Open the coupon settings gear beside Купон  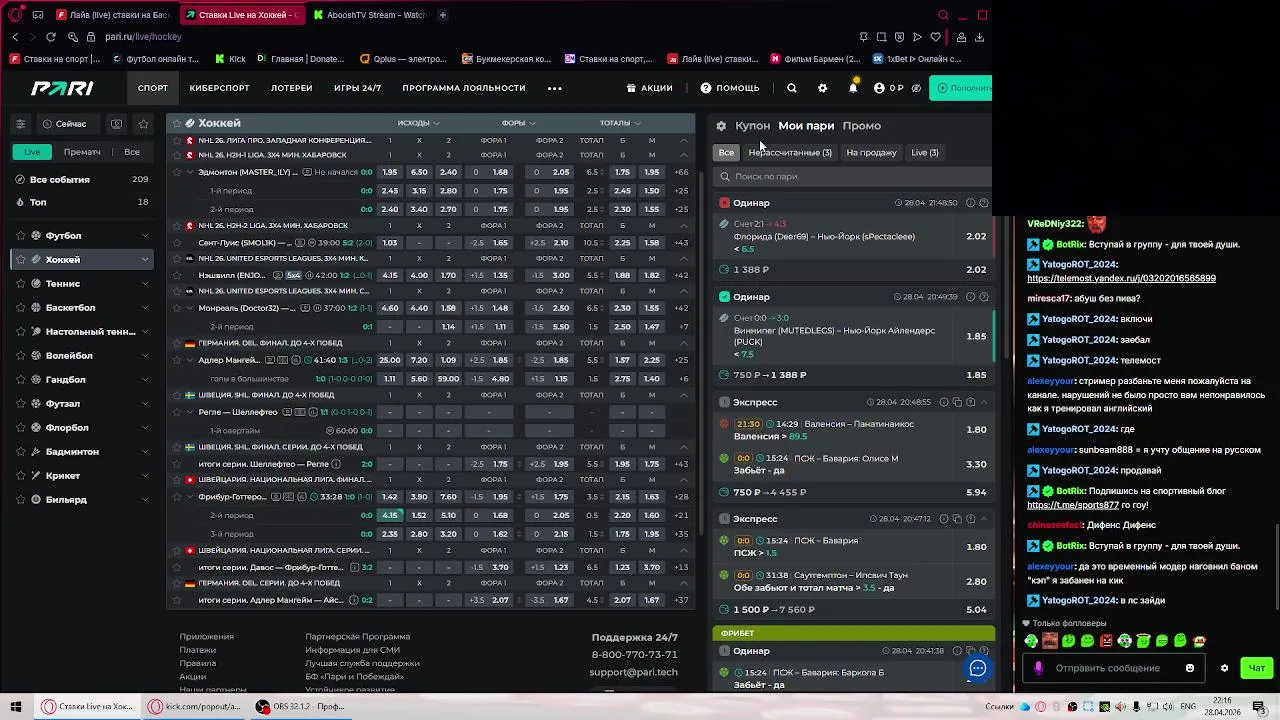(x=721, y=126)
